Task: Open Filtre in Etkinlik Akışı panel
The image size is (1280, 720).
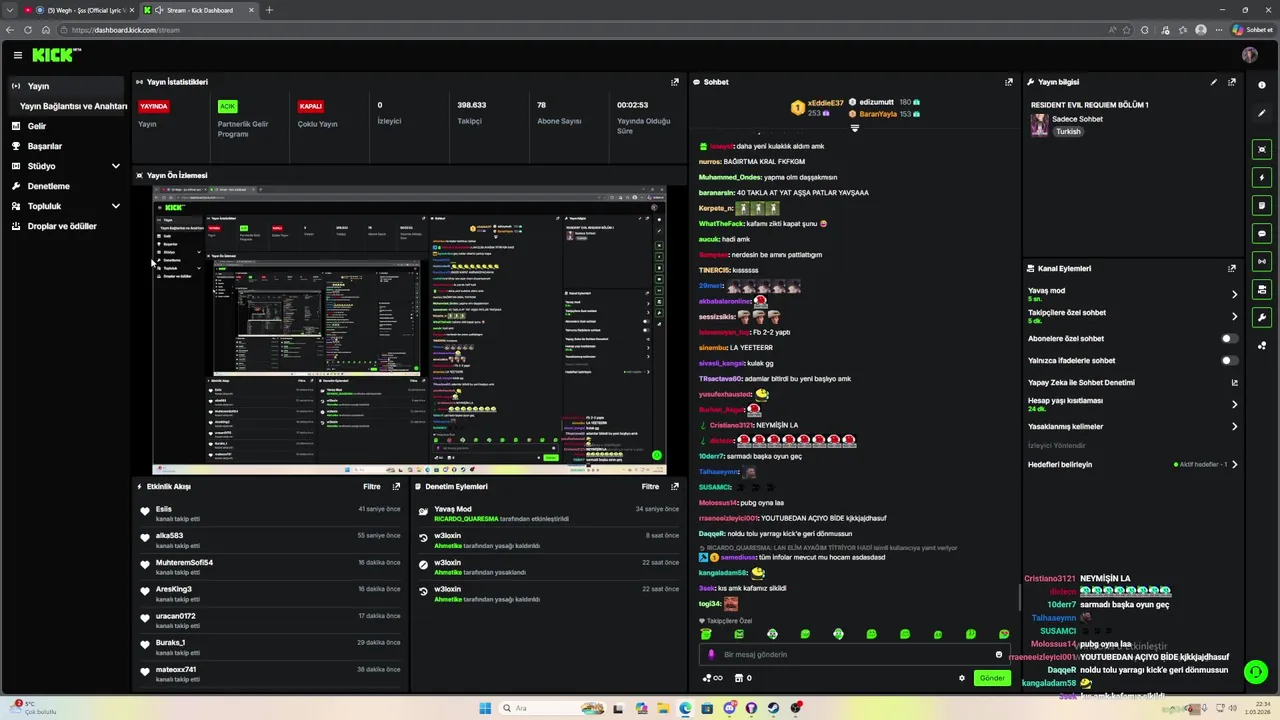Action: tap(371, 486)
